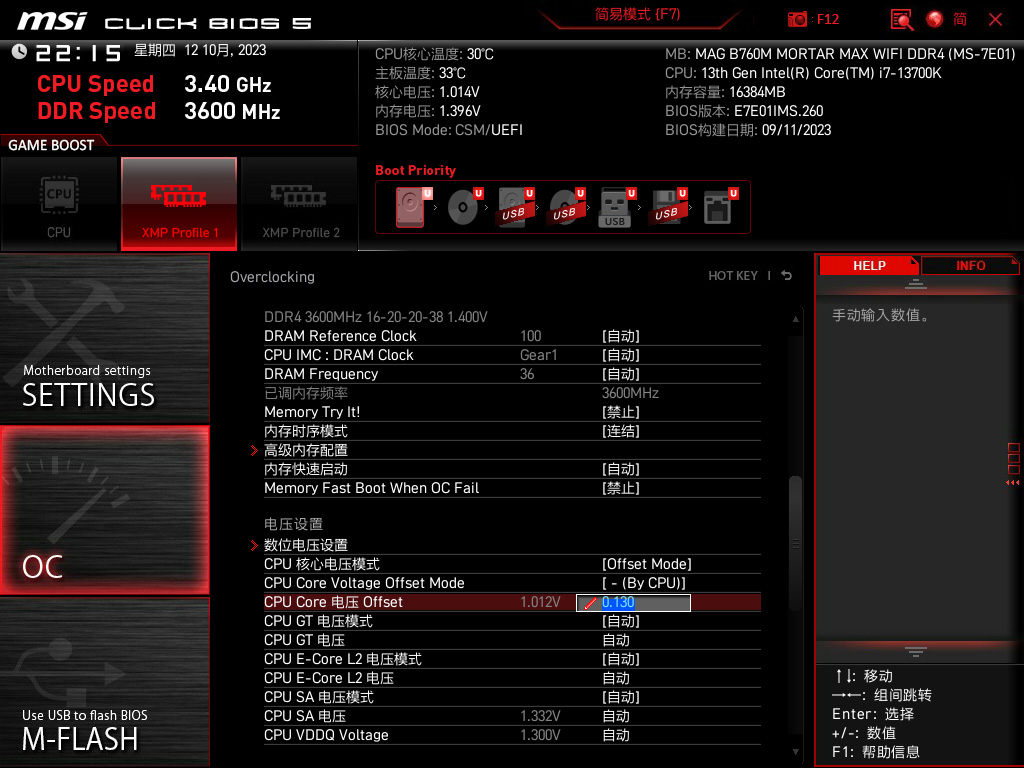Change the 内存时序模式 setting
This screenshot has height=768, width=1024.
[512, 431]
